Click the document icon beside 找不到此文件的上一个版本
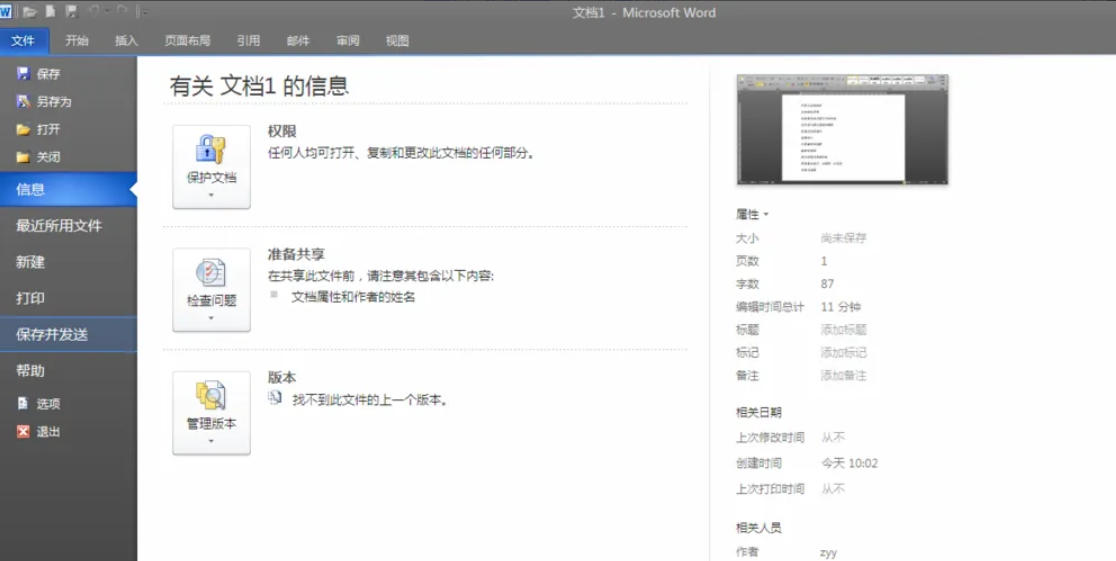The width and height of the screenshot is (1116, 561). (275, 398)
